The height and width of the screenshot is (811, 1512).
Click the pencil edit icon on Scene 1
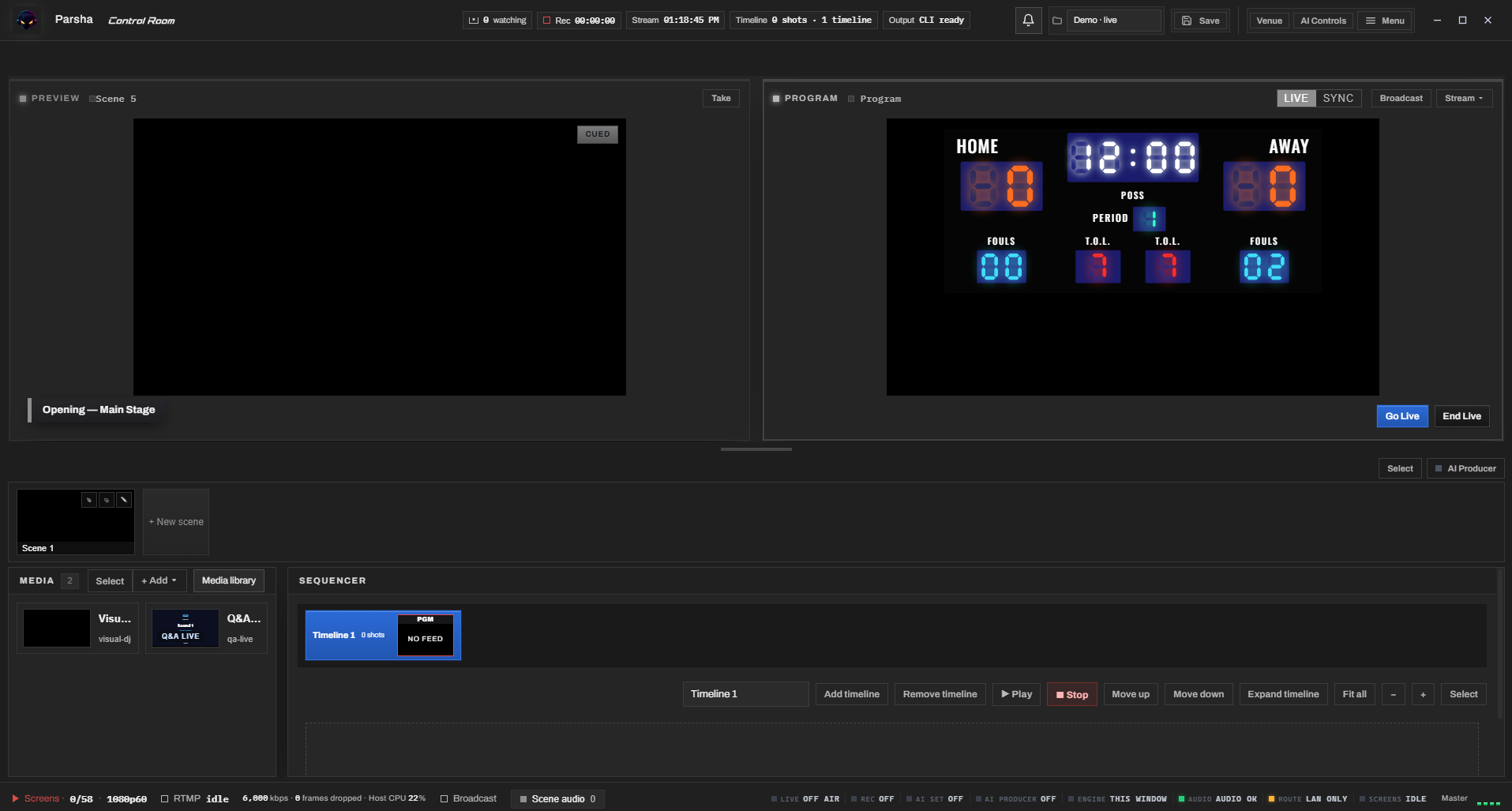point(124,500)
